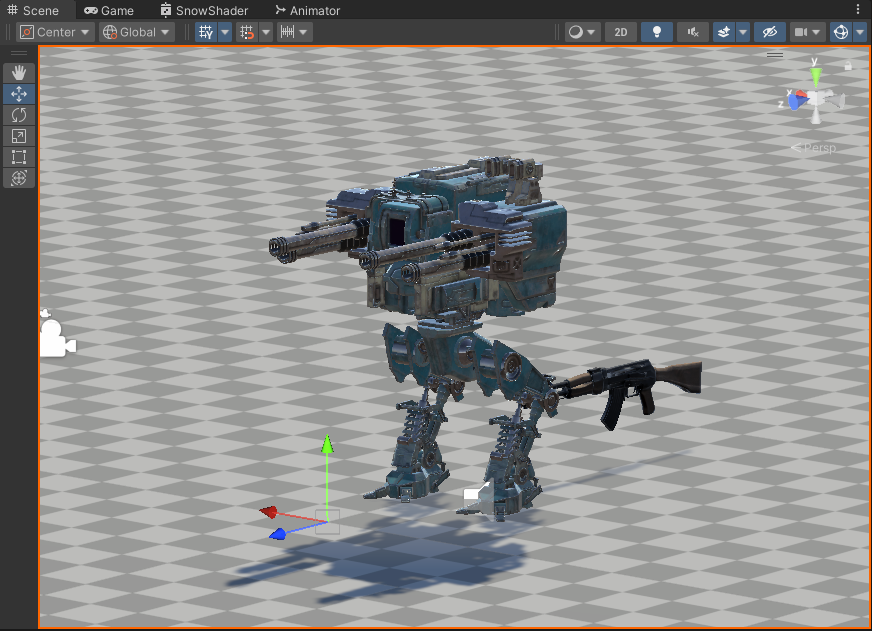Open the SnowShader tab
Viewport: 872px width, 631px height.
pyautogui.click(x=204, y=11)
